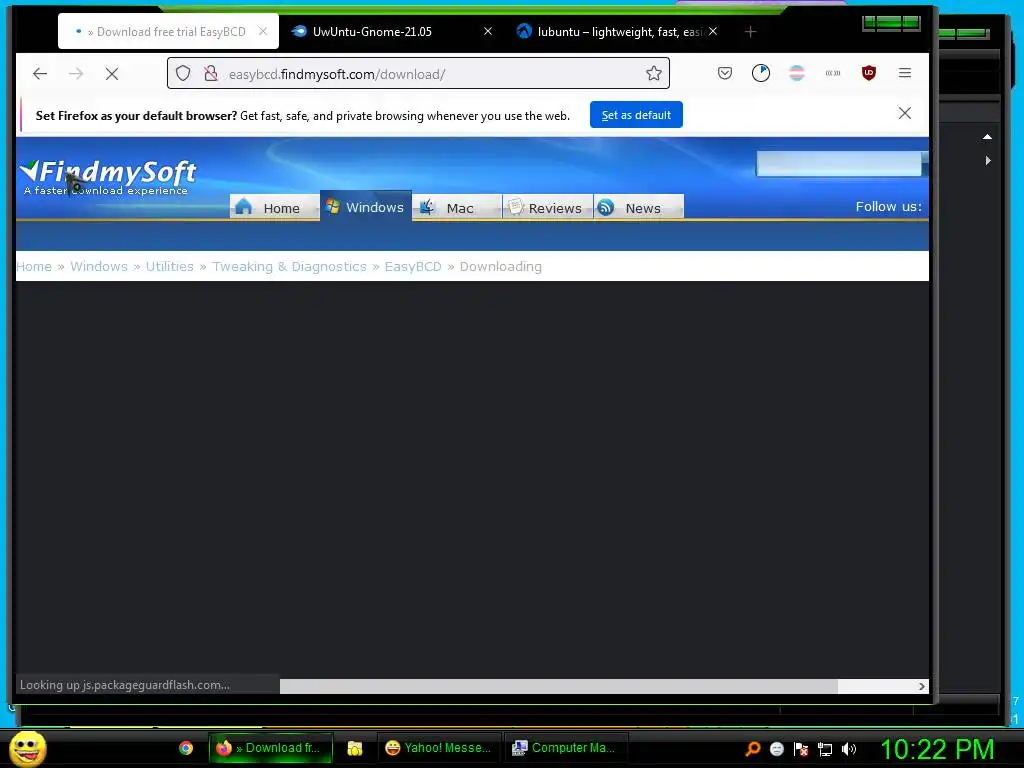Click the Follow us label
The width and height of the screenshot is (1024, 768).
tap(888, 206)
